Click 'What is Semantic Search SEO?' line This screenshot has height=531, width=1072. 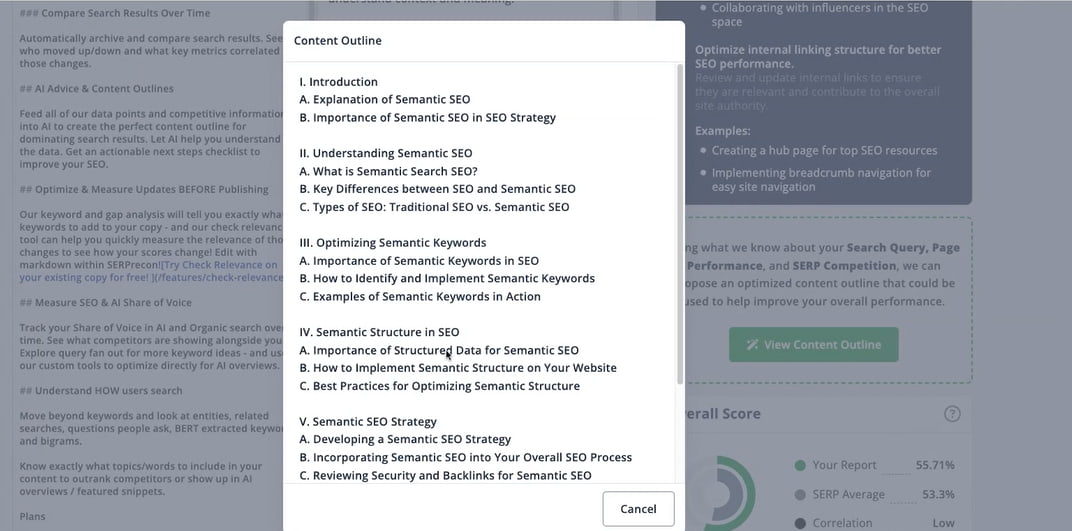[x=388, y=171]
